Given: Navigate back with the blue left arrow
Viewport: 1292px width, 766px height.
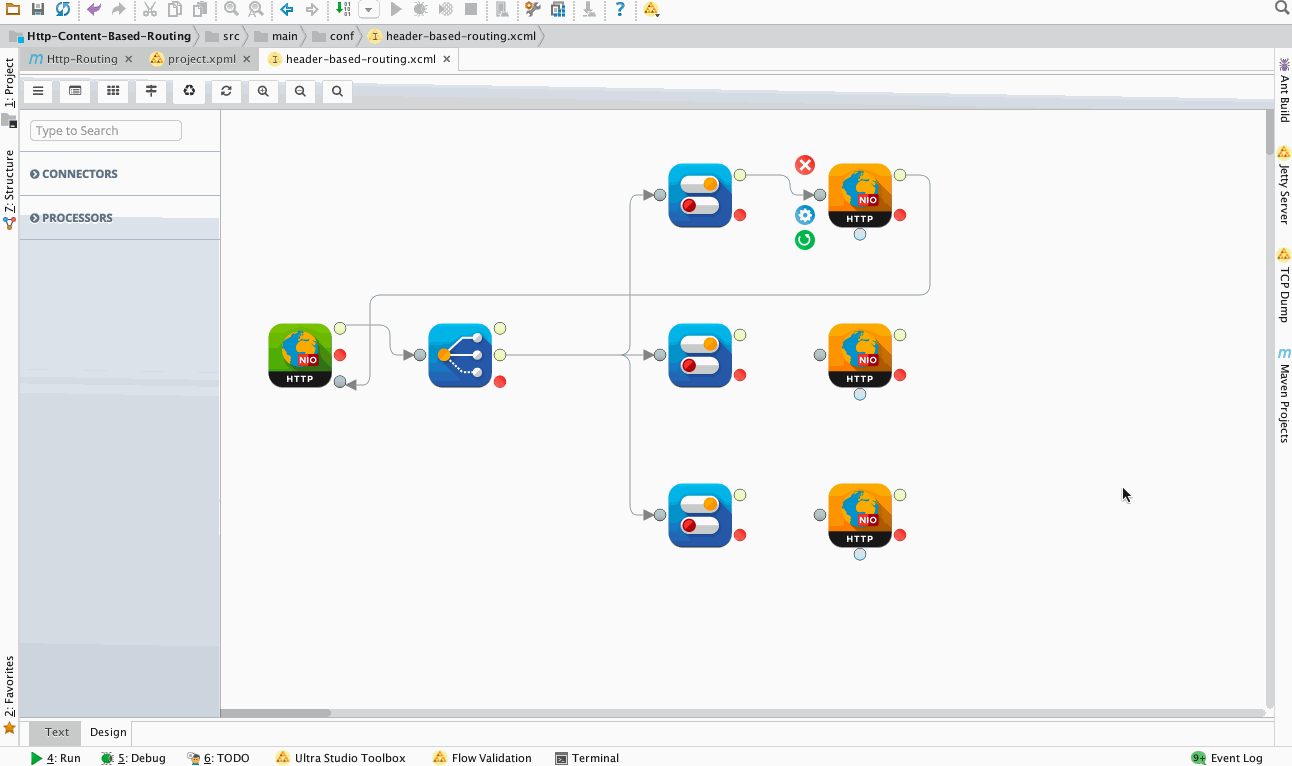Looking at the screenshot, I should (287, 9).
